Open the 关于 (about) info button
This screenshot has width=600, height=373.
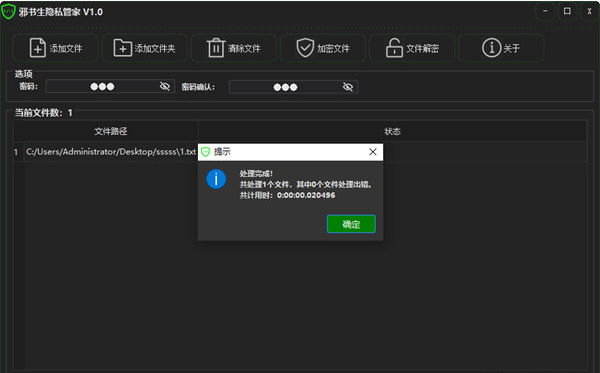(x=501, y=48)
